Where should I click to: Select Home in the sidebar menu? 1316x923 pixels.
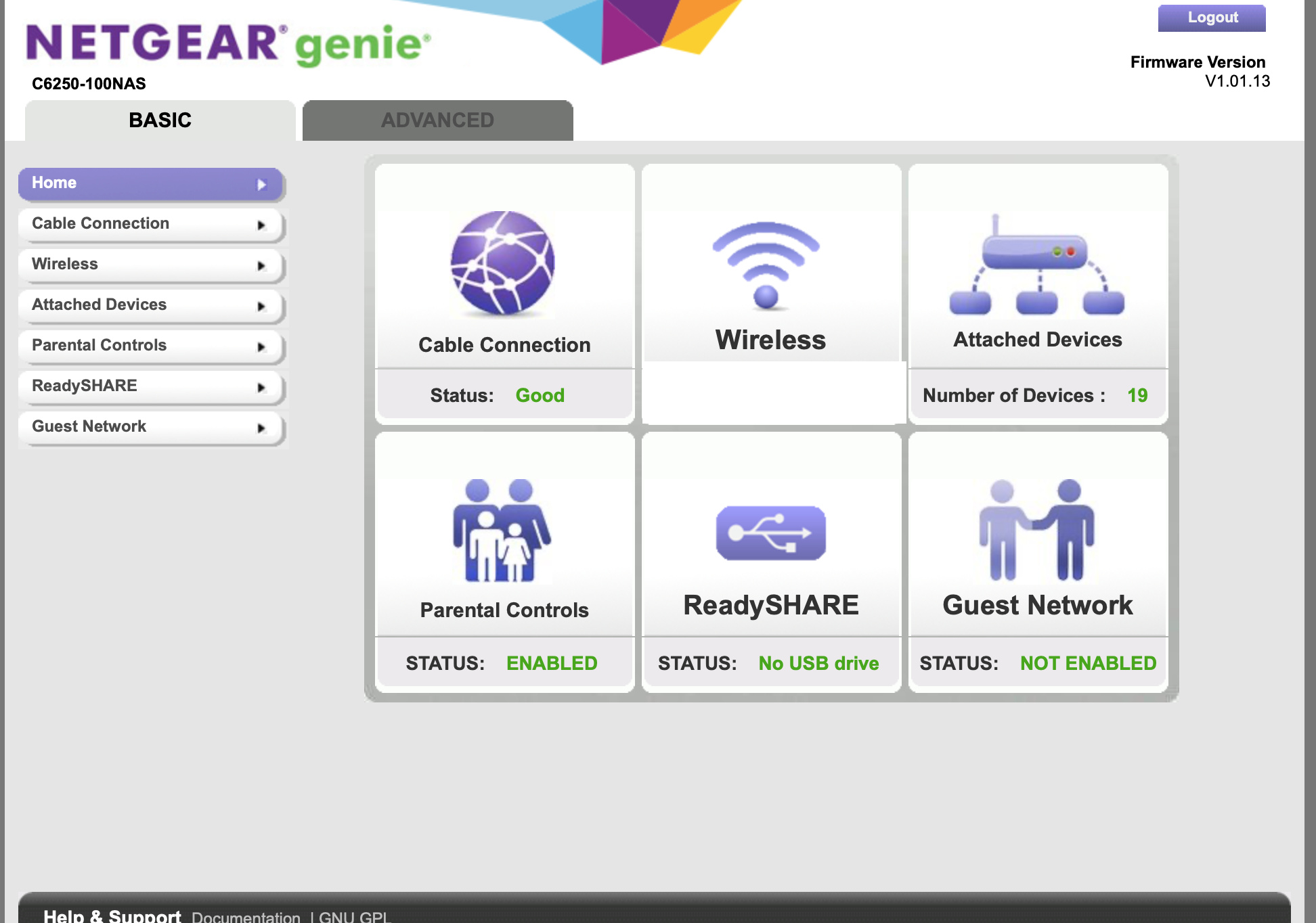[150, 183]
